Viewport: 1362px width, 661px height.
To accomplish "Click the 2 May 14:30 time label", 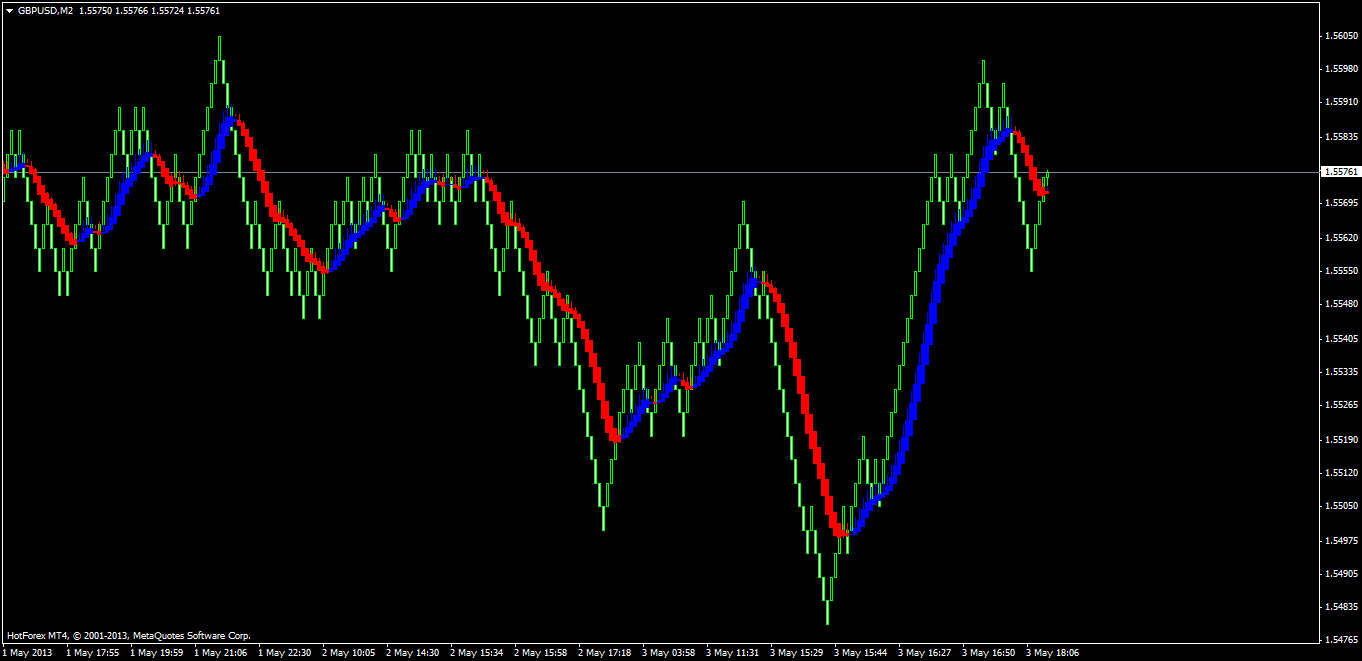I will coord(413,653).
